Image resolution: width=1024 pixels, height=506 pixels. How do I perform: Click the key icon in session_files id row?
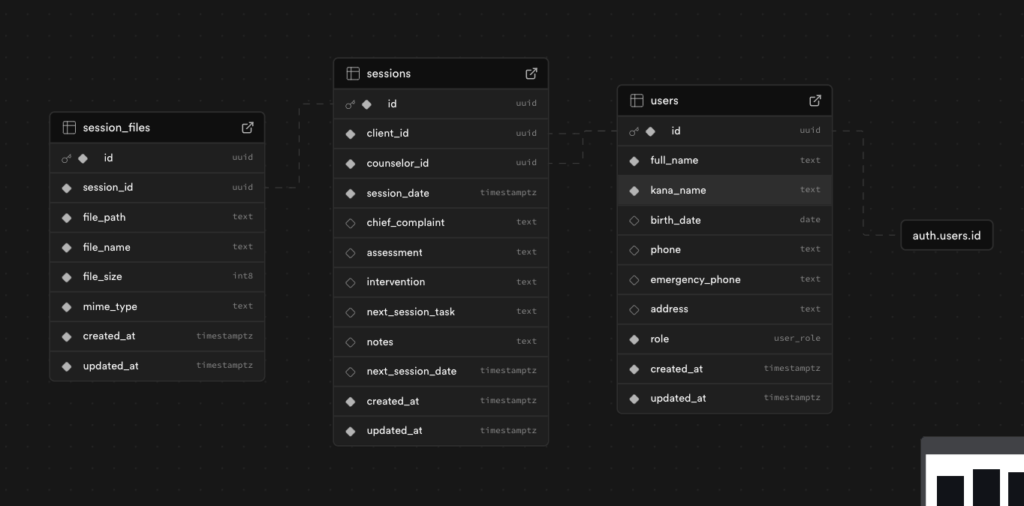(66, 158)
